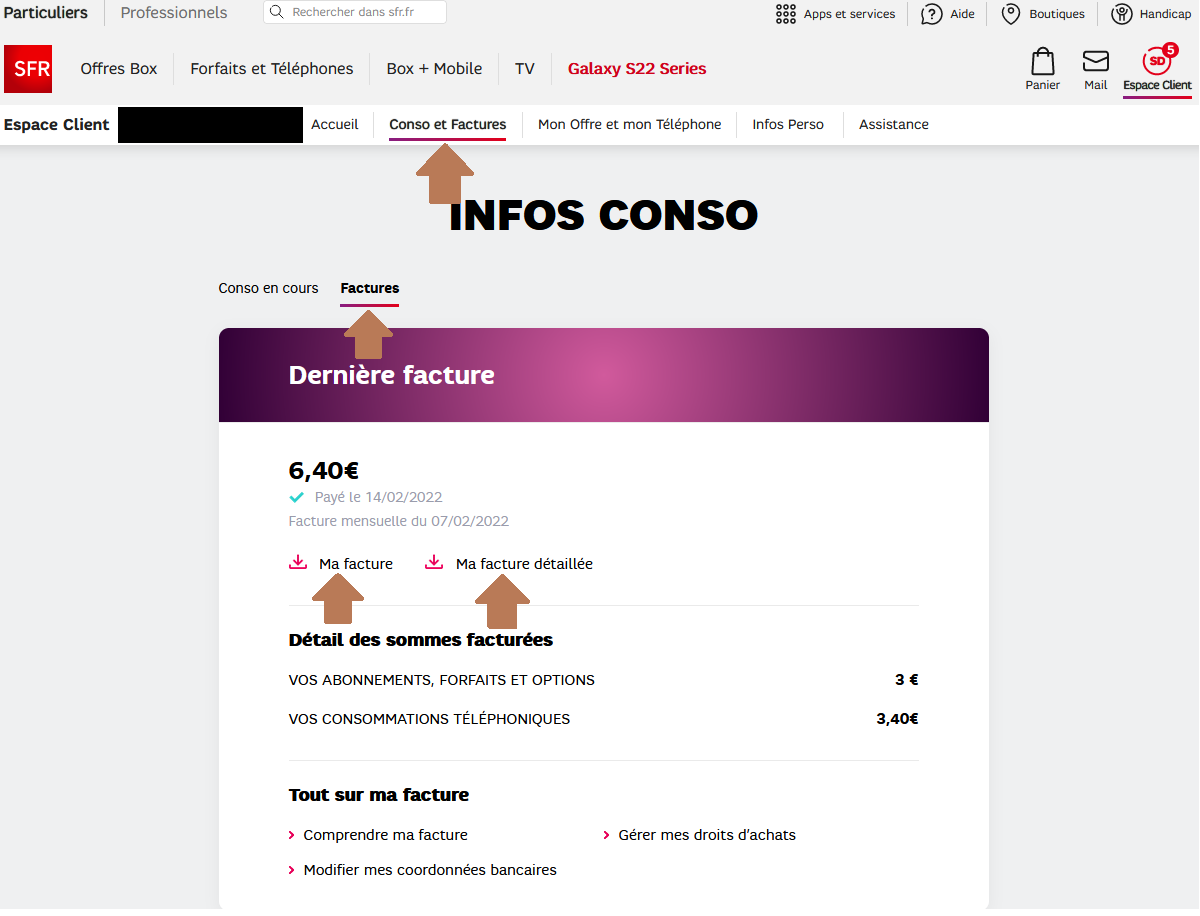1200x916 pixels.
Task: Click the Apps et services label
Action: point(850,14)
